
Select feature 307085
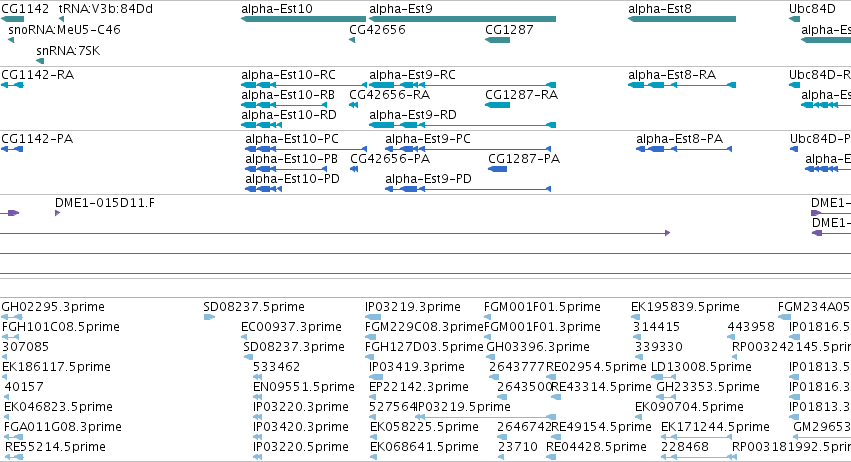click(5, 357)
